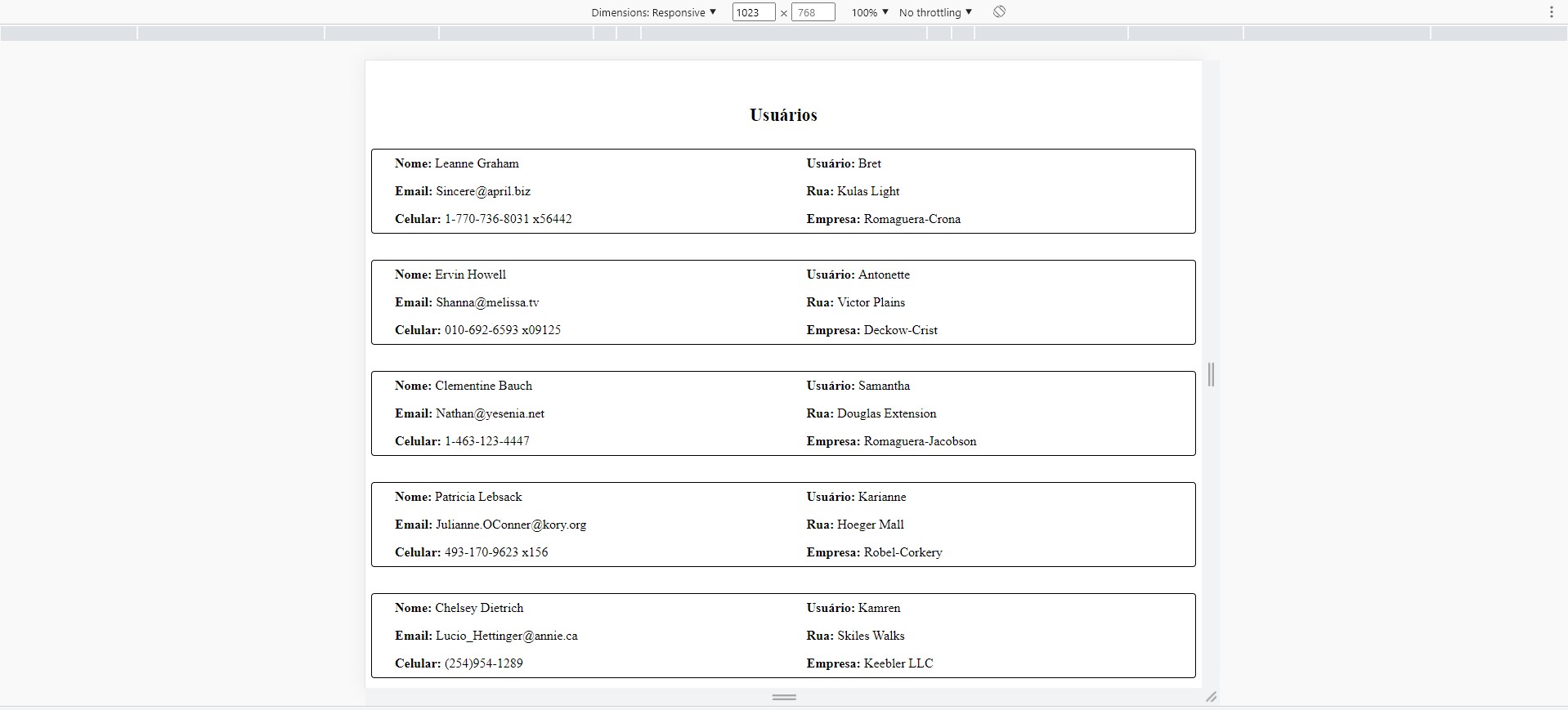Viewport: 1568px width, 710px height.
Task: Click the name Clementine Bauch
Action: [x=483, y=386]
